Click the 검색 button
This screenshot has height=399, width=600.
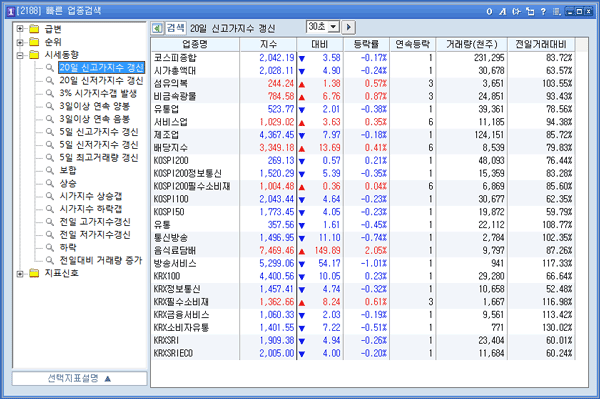click(x=176, y=28)
